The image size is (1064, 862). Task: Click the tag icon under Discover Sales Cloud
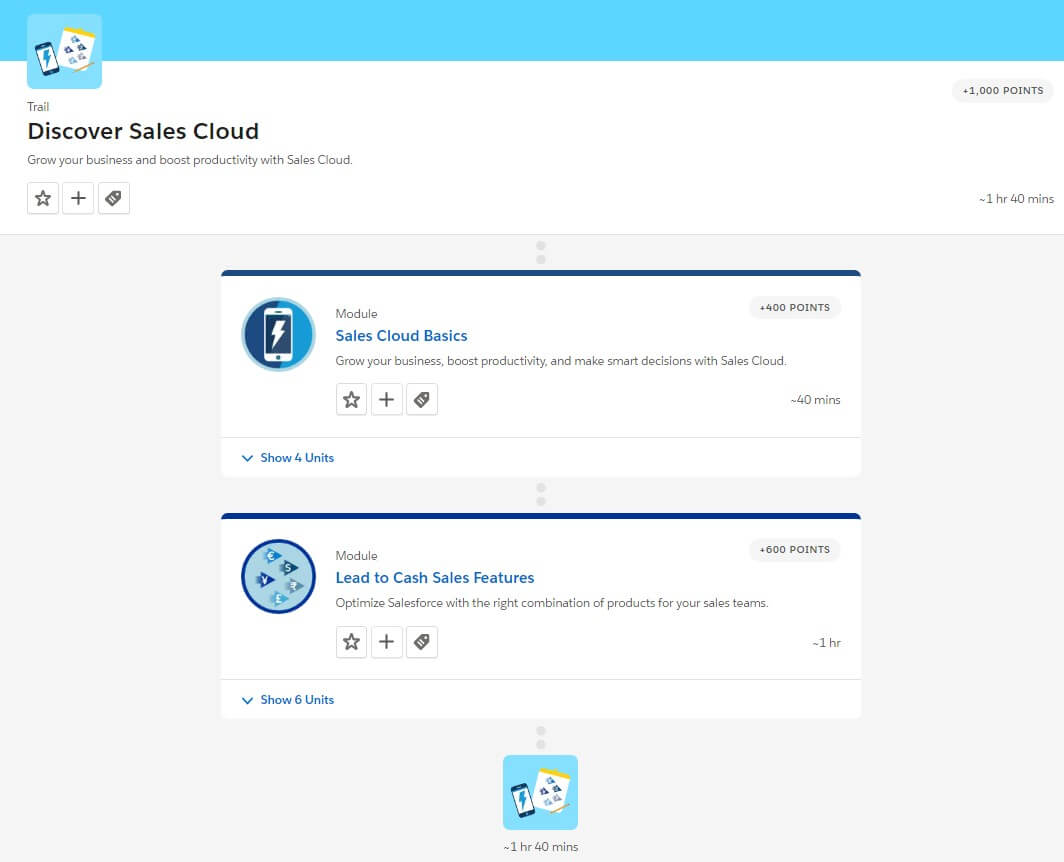114,198
